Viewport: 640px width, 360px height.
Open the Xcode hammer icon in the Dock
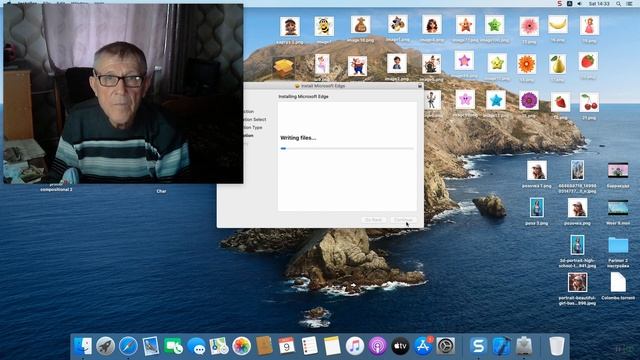pos(501,346)
